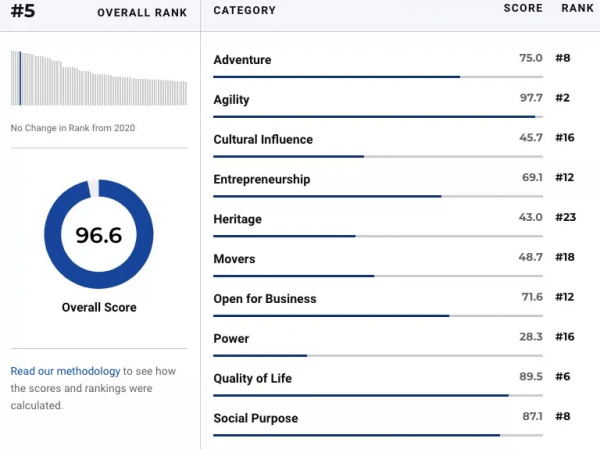Select the Agility category label

[x=231, y=100]
